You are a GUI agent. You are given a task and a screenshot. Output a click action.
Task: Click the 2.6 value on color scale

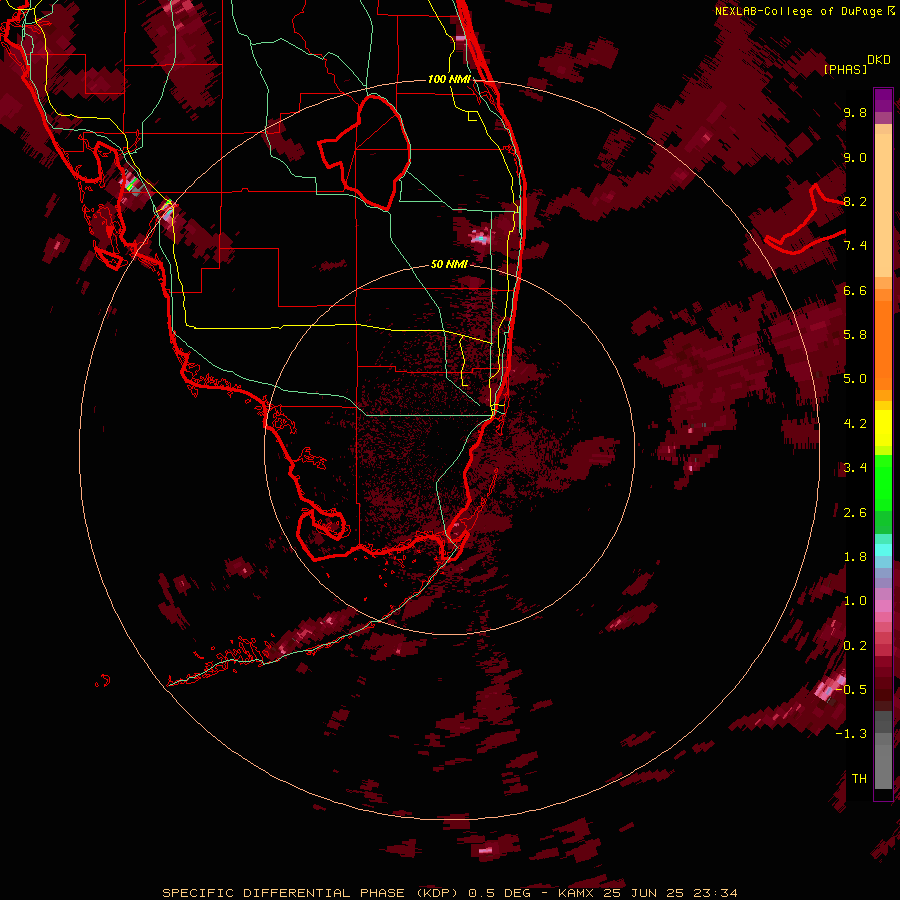(855, 513)
